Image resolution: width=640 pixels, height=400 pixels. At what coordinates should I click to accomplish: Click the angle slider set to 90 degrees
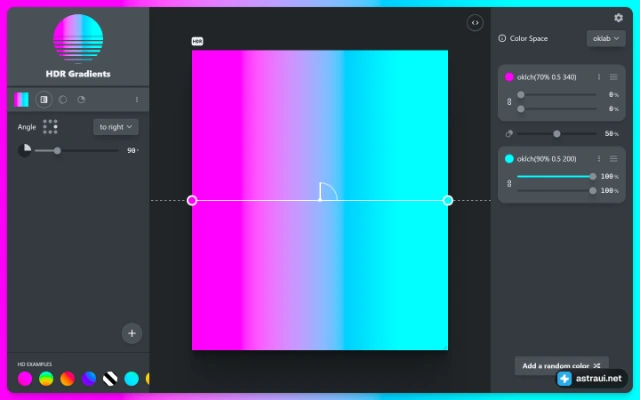click(76, 151)
